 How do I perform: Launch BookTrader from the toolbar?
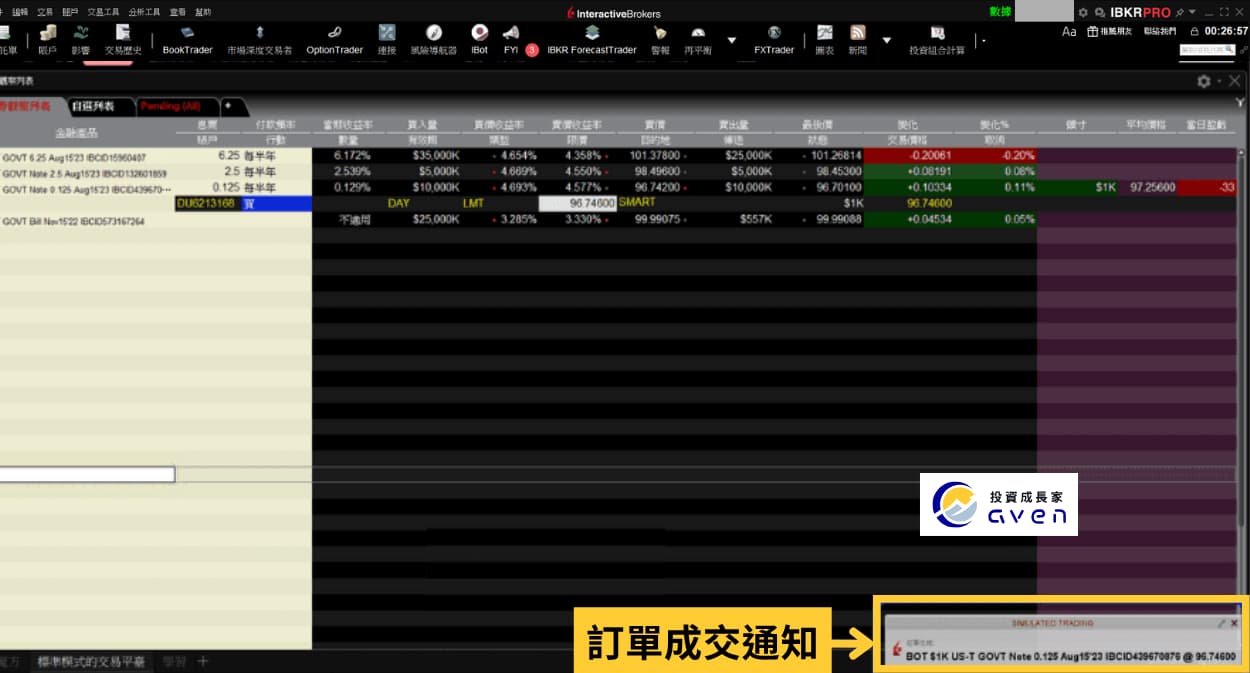(188, 39)
